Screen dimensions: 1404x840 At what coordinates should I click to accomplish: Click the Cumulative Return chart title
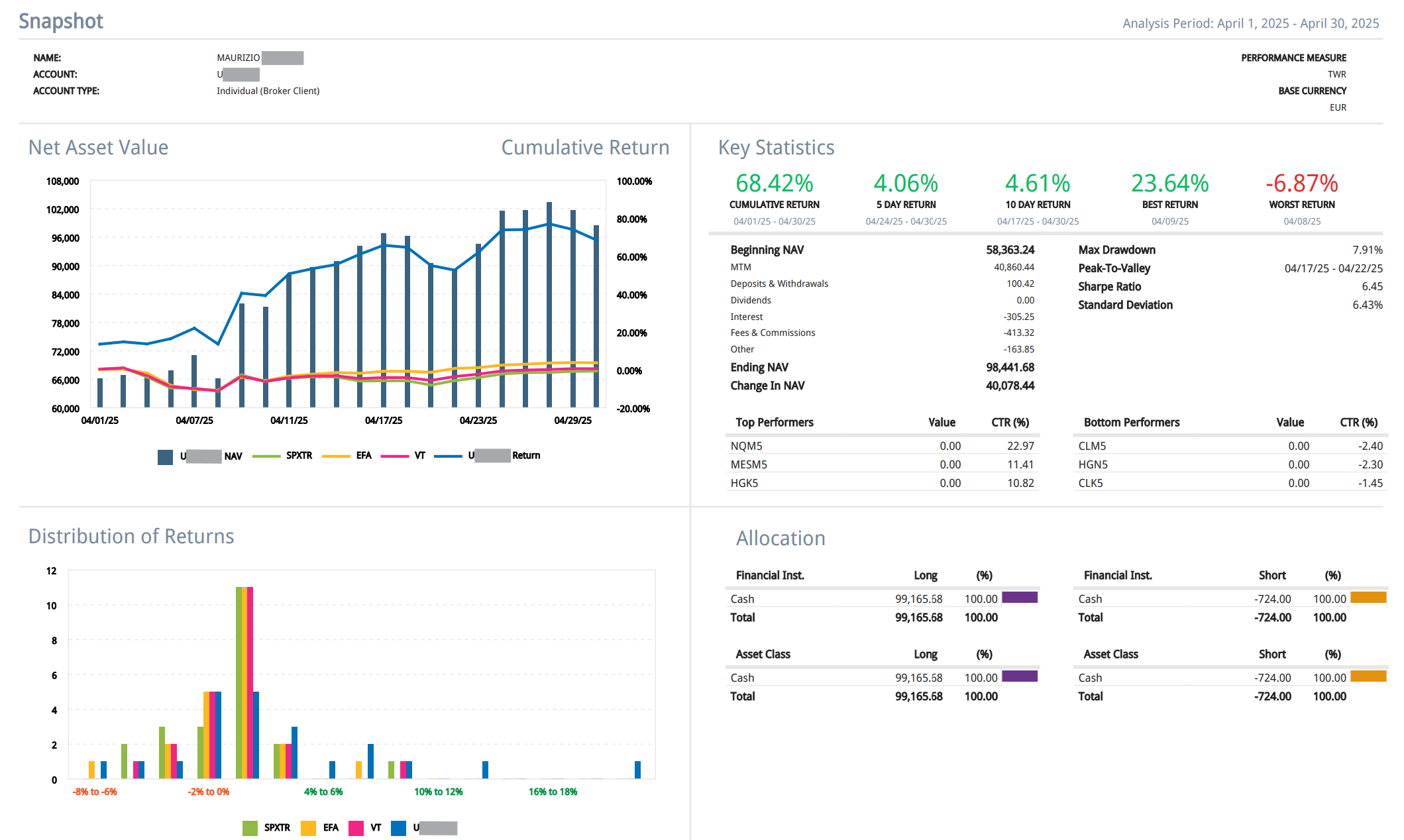(x=585, y=147)
